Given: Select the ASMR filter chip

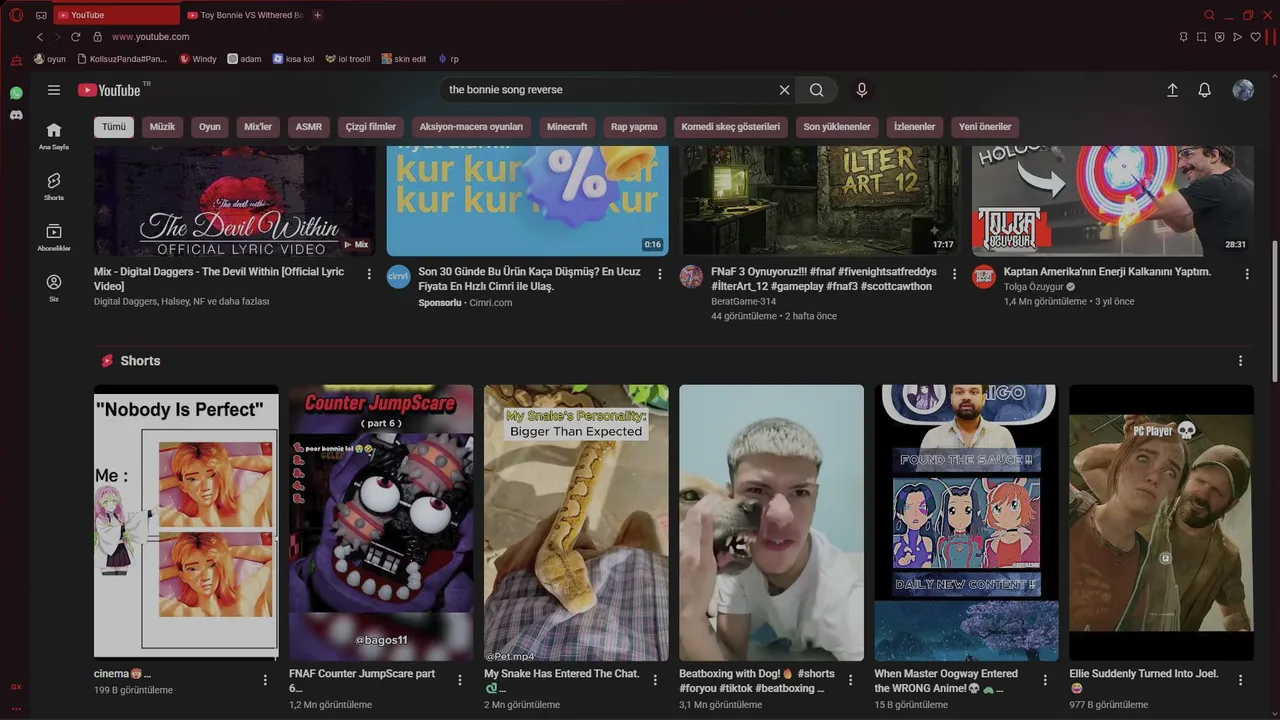Looking at the screenshot, I should (x=309, y=127).
